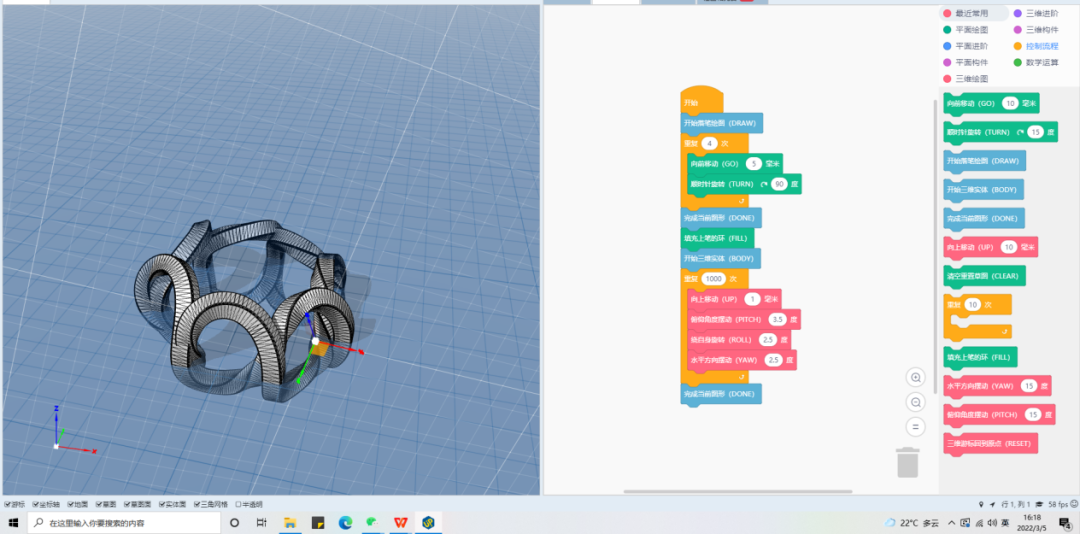Reset workspace zoom with the equals icon
Image resolution: width=1080 pixels, height=534 pixels.
(x=915, y=427)
